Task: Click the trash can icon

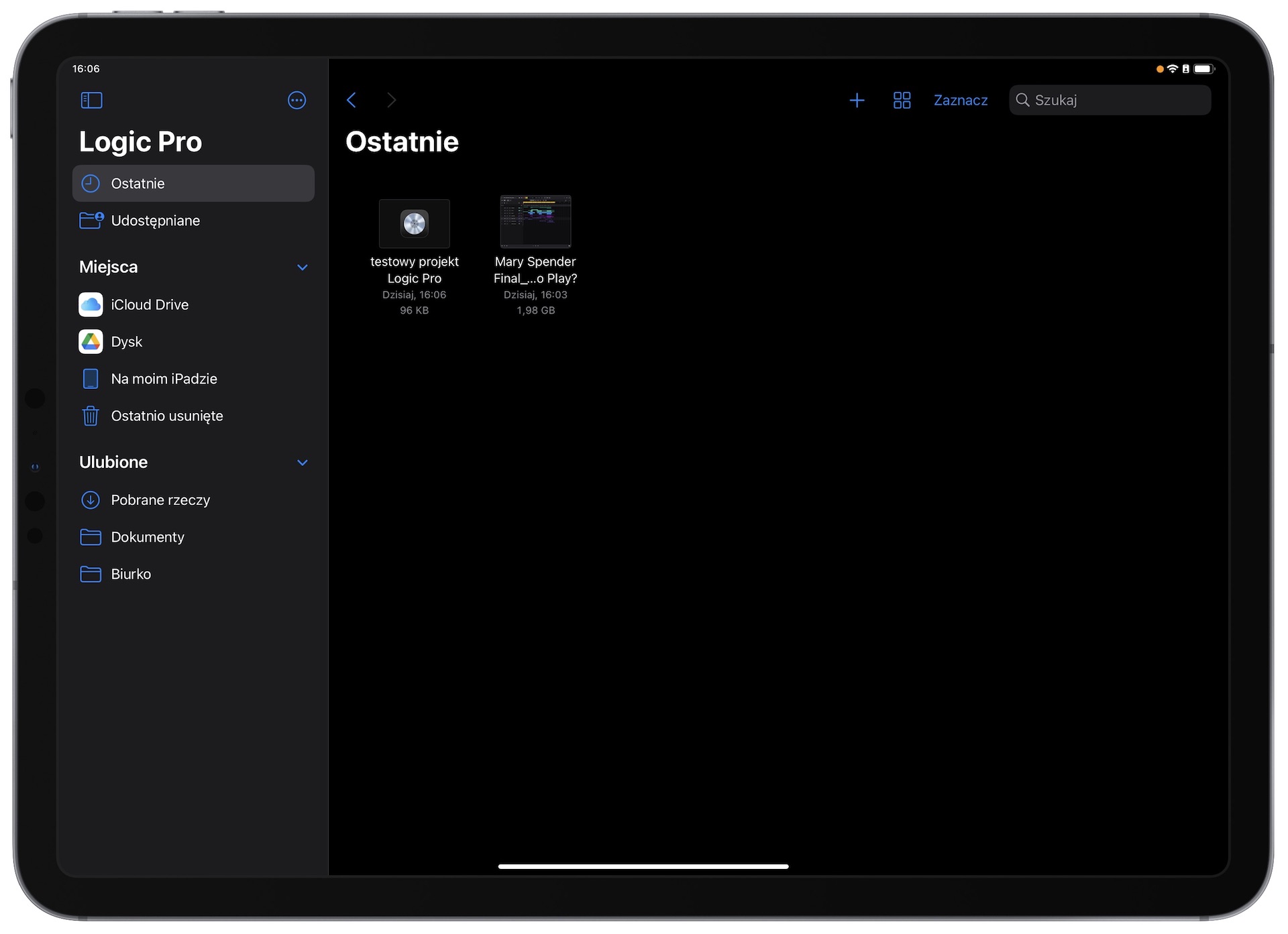Action: point(91,416)
